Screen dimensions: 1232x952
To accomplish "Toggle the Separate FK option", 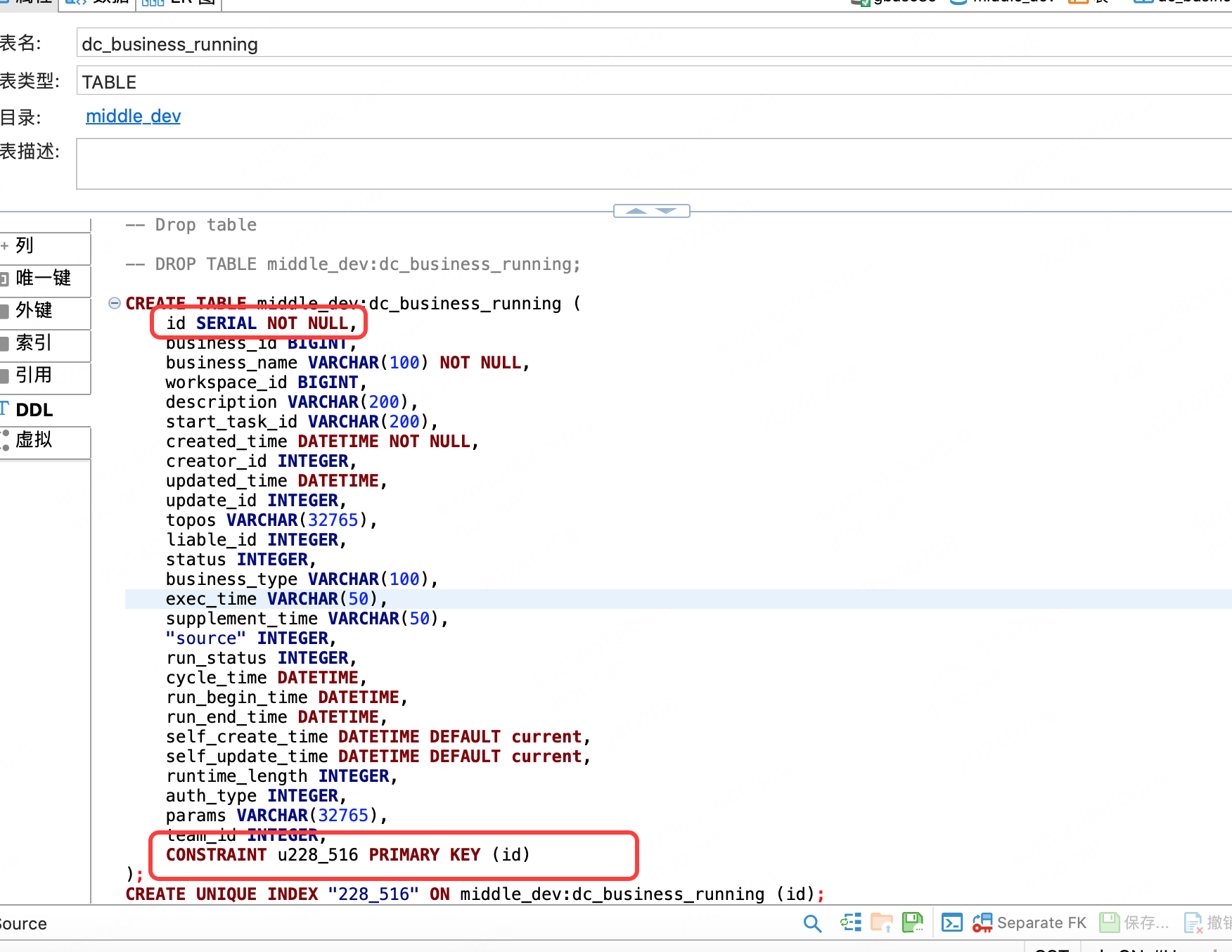I will pyautogui.click(x=1029, y=922).
